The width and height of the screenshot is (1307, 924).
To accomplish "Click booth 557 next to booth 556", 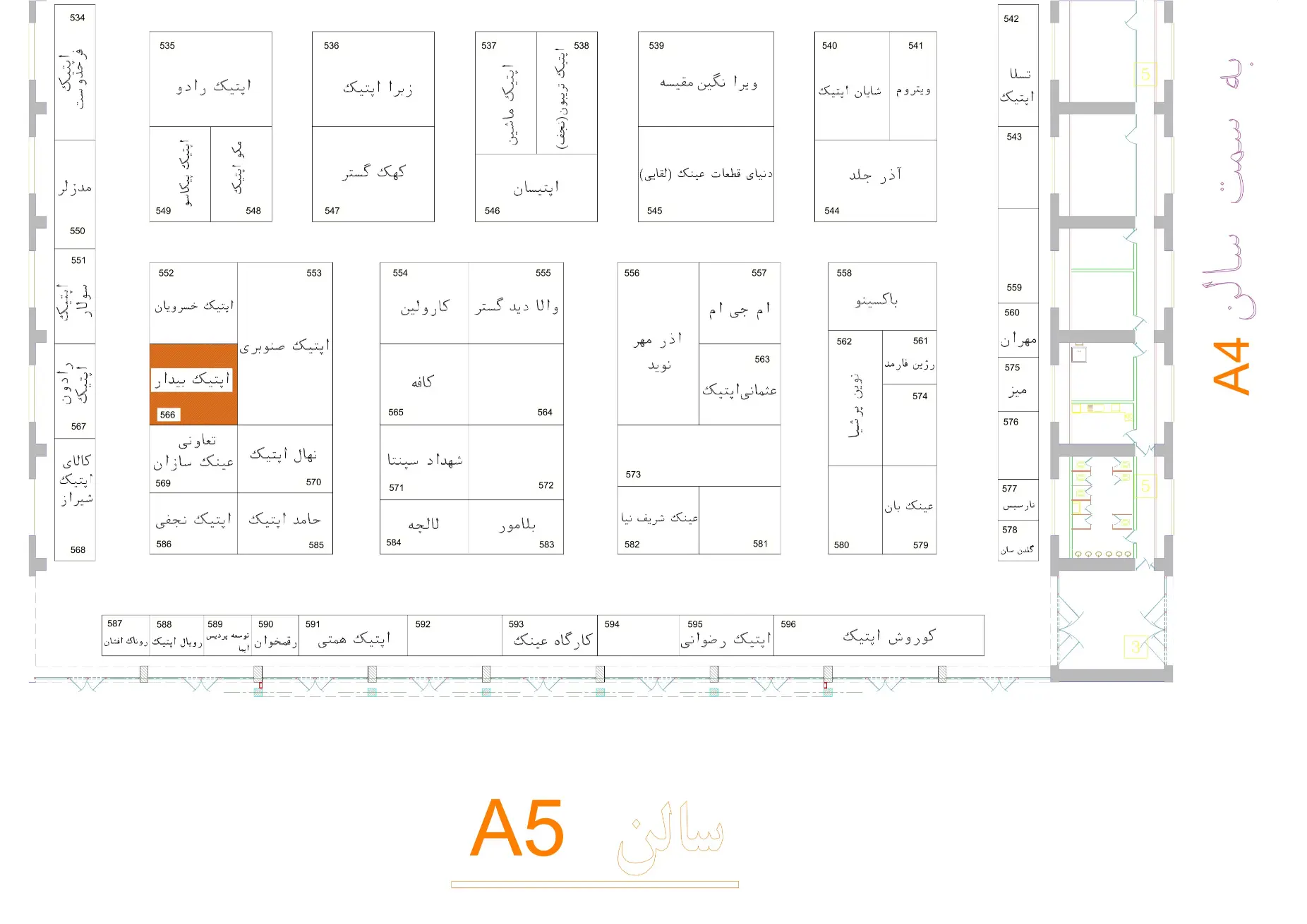I will (x=740, y=303).
